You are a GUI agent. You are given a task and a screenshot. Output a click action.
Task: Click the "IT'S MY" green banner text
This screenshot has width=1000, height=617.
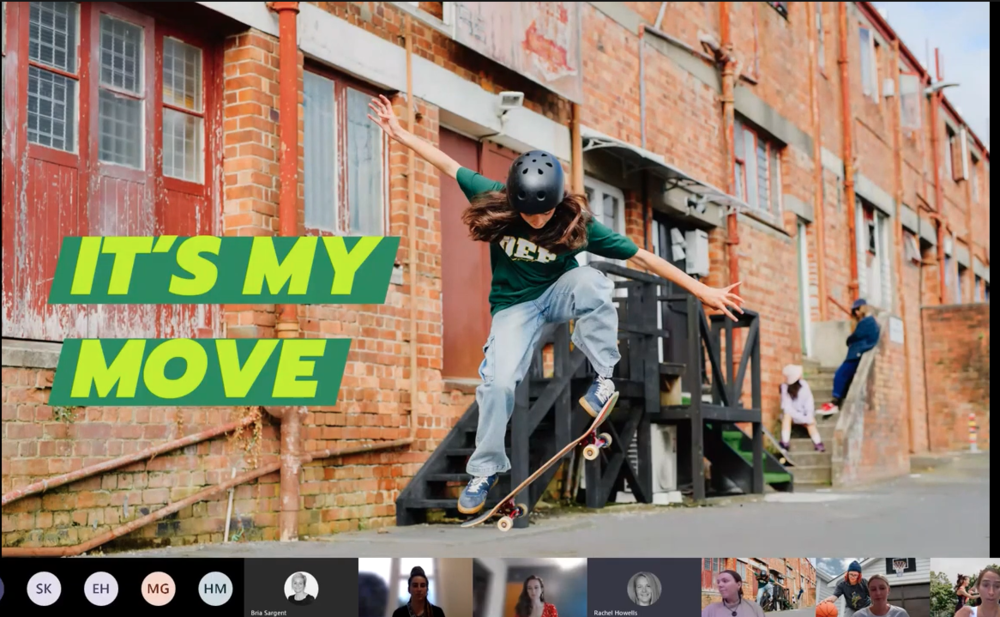[225, 269]
